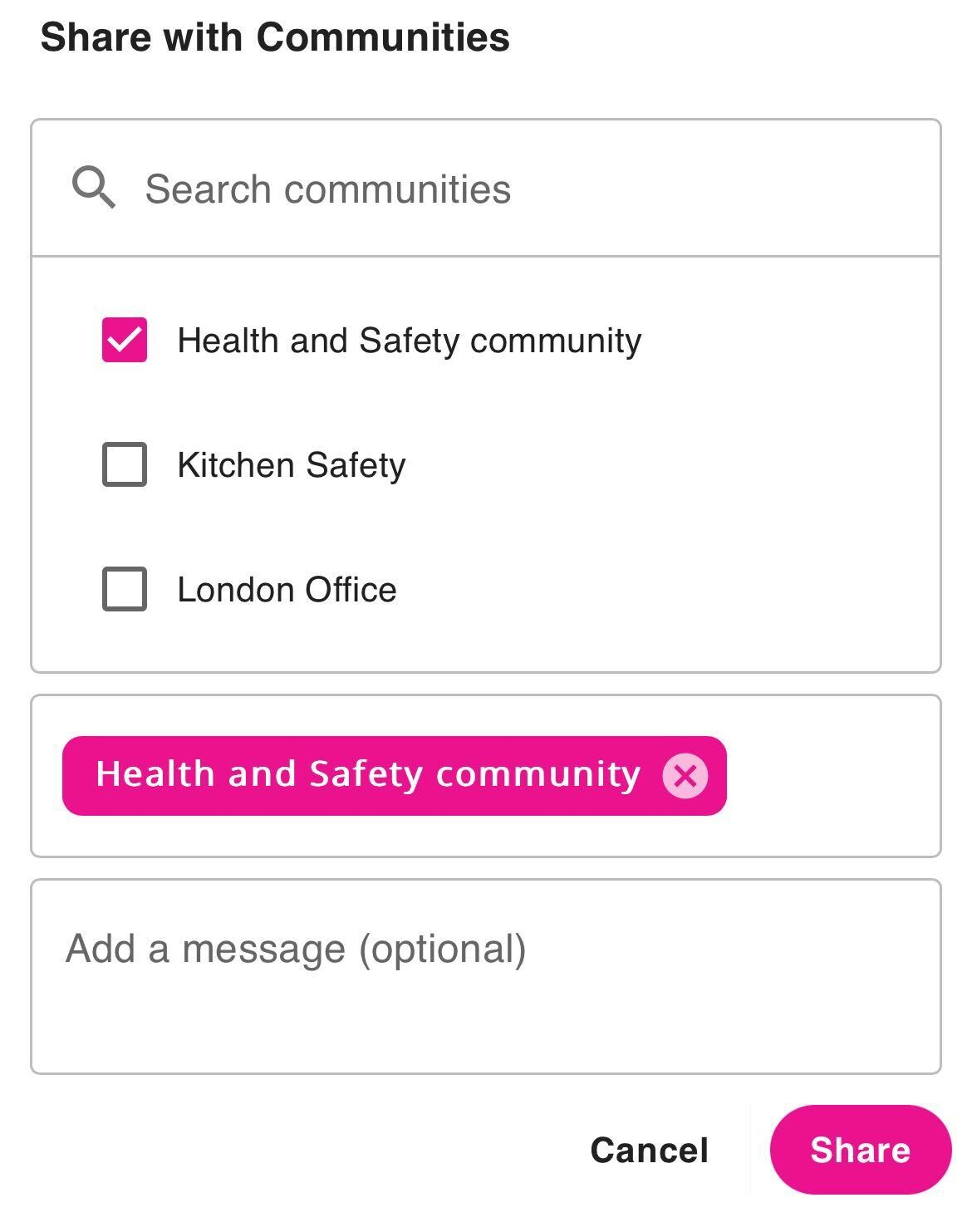Click blank space right of the London Office label

click(665, 590)
